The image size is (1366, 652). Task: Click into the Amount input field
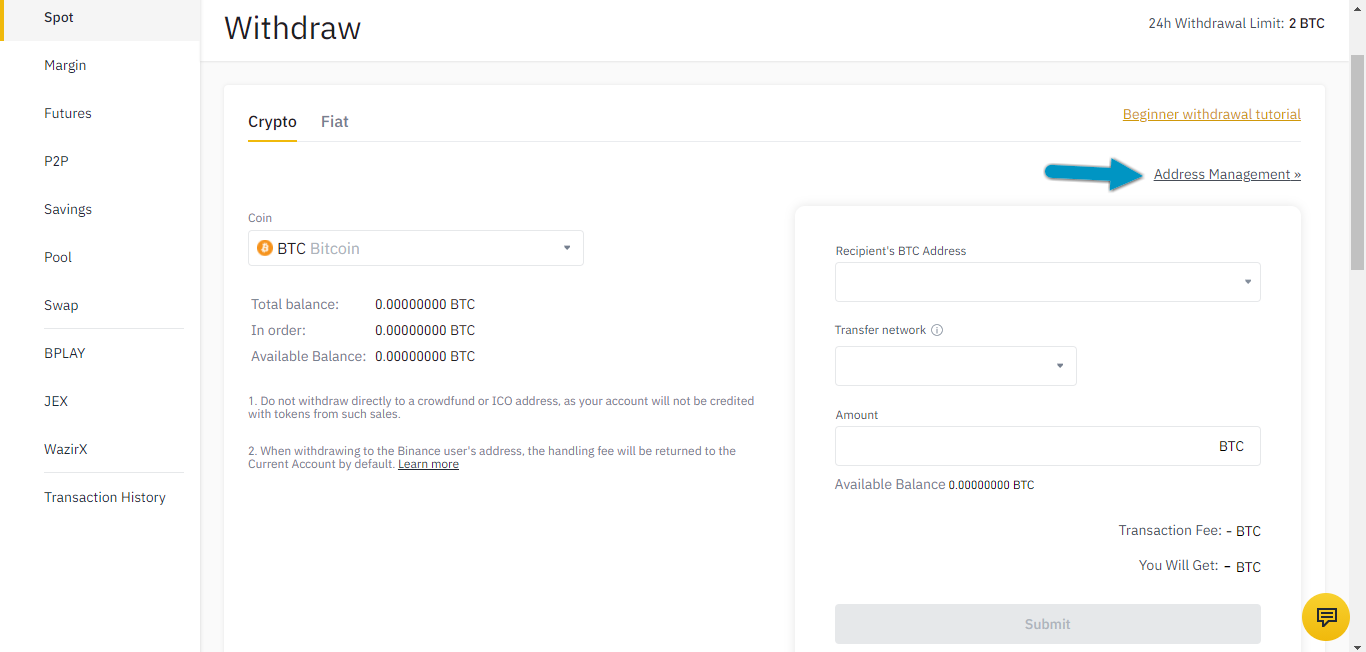[x=1020, y=446]
